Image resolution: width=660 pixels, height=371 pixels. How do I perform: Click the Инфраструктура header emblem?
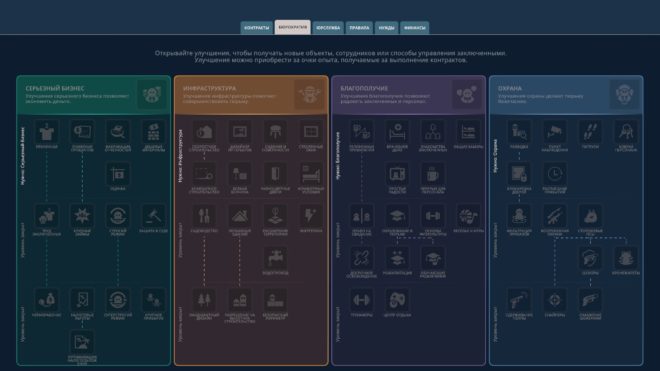(x=309, y=94)
